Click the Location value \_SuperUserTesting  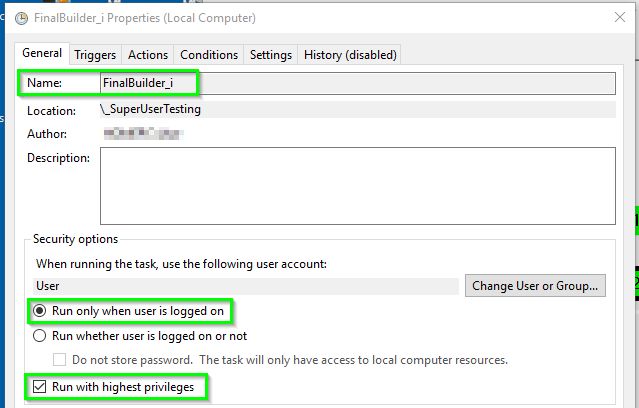(151, 109)
